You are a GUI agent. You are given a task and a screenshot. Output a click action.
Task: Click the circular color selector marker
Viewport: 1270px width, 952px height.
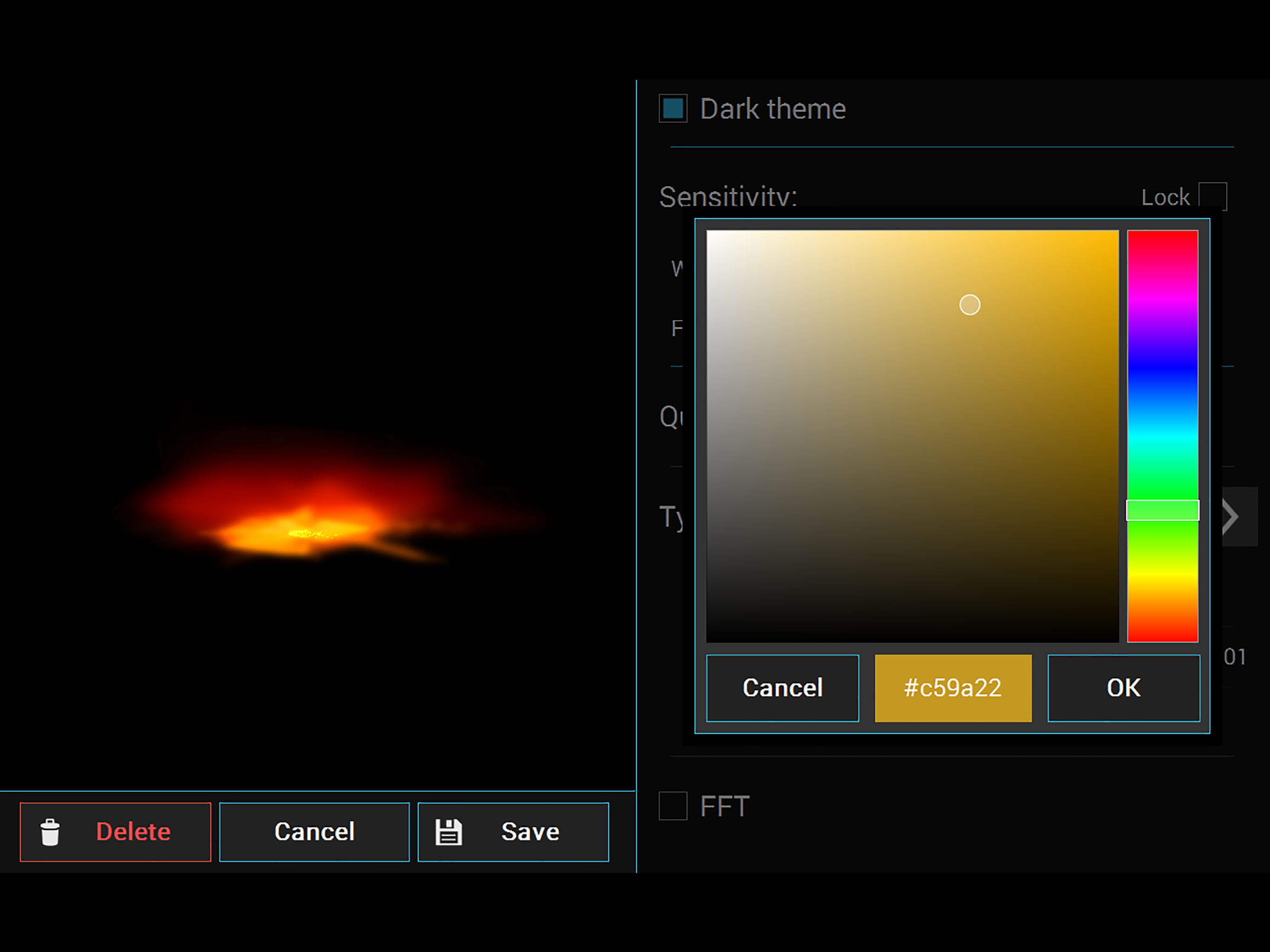point(970,305)
